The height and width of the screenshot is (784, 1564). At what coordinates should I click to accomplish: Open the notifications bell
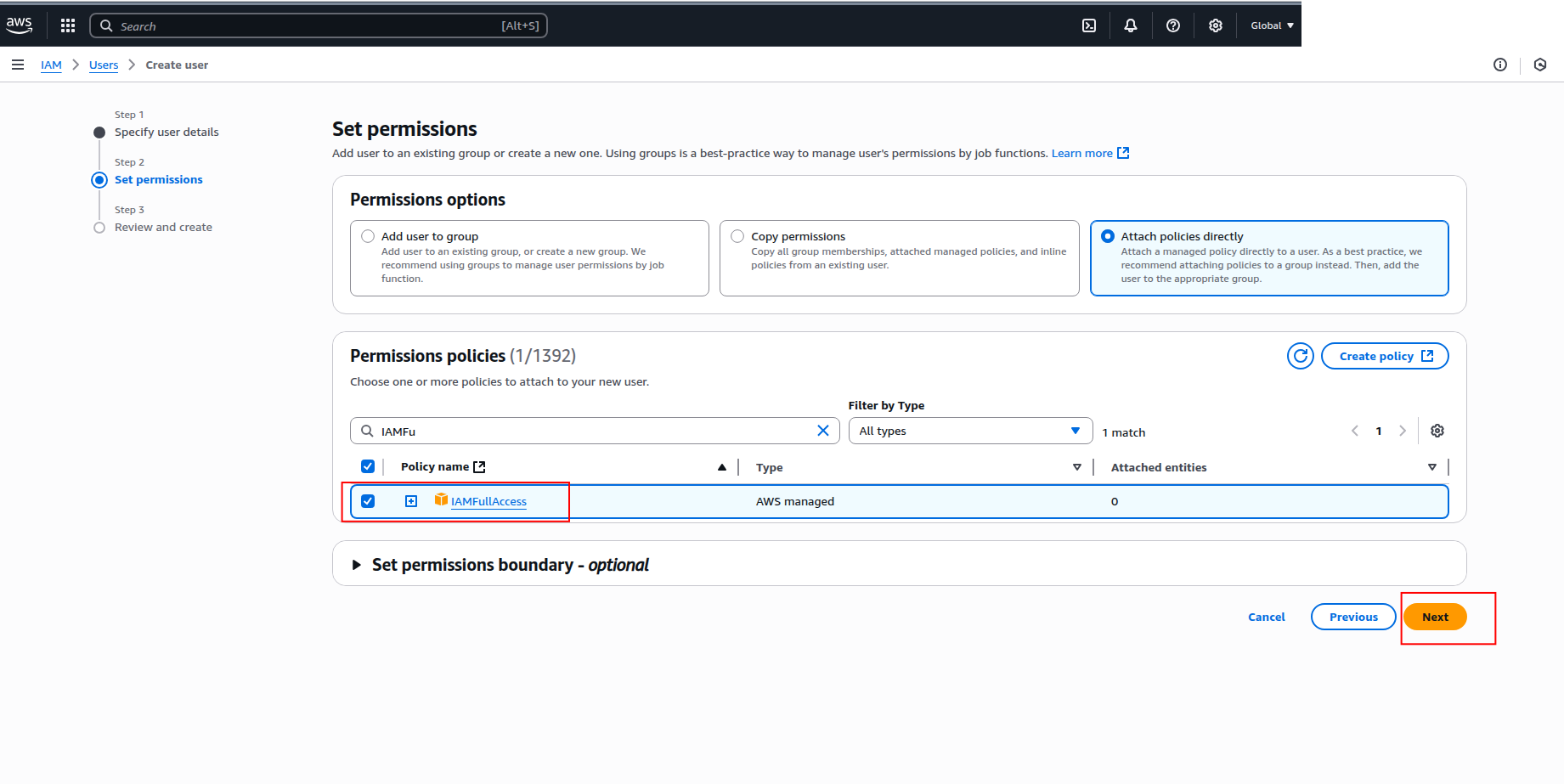(1131, 25)
